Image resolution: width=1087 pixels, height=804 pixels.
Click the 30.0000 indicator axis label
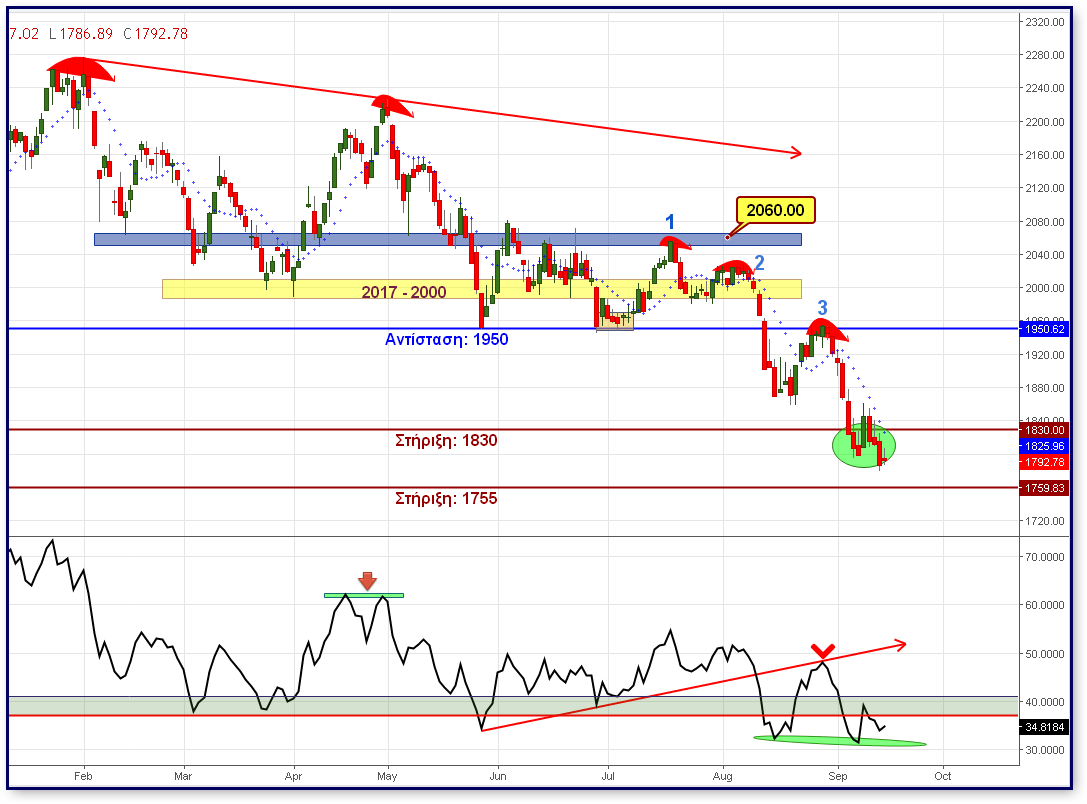(1045, 750)
